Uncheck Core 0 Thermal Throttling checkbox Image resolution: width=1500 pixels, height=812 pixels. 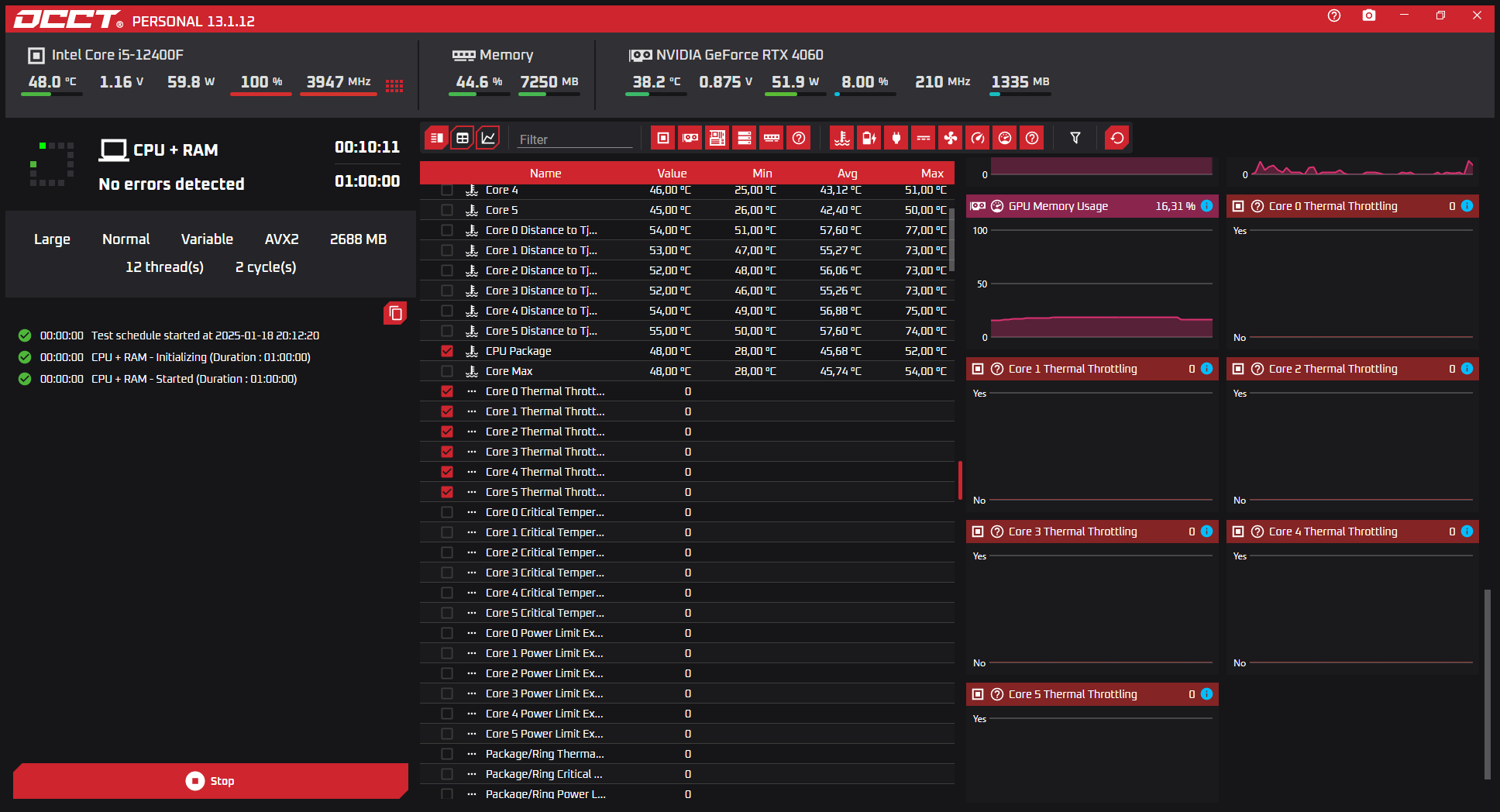(x=447, y=391)
